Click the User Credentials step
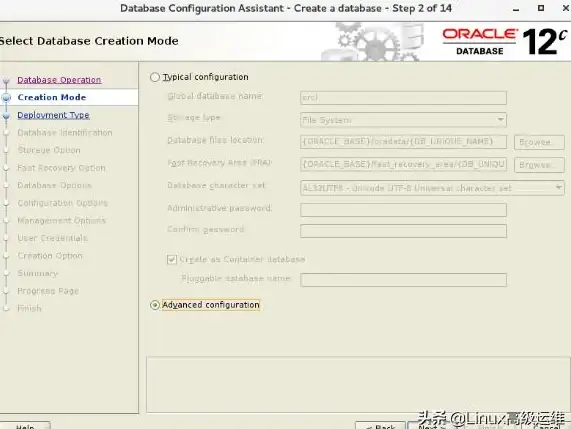Image resolution: width=571 pixels, height=429 pixels. (52, 238)
